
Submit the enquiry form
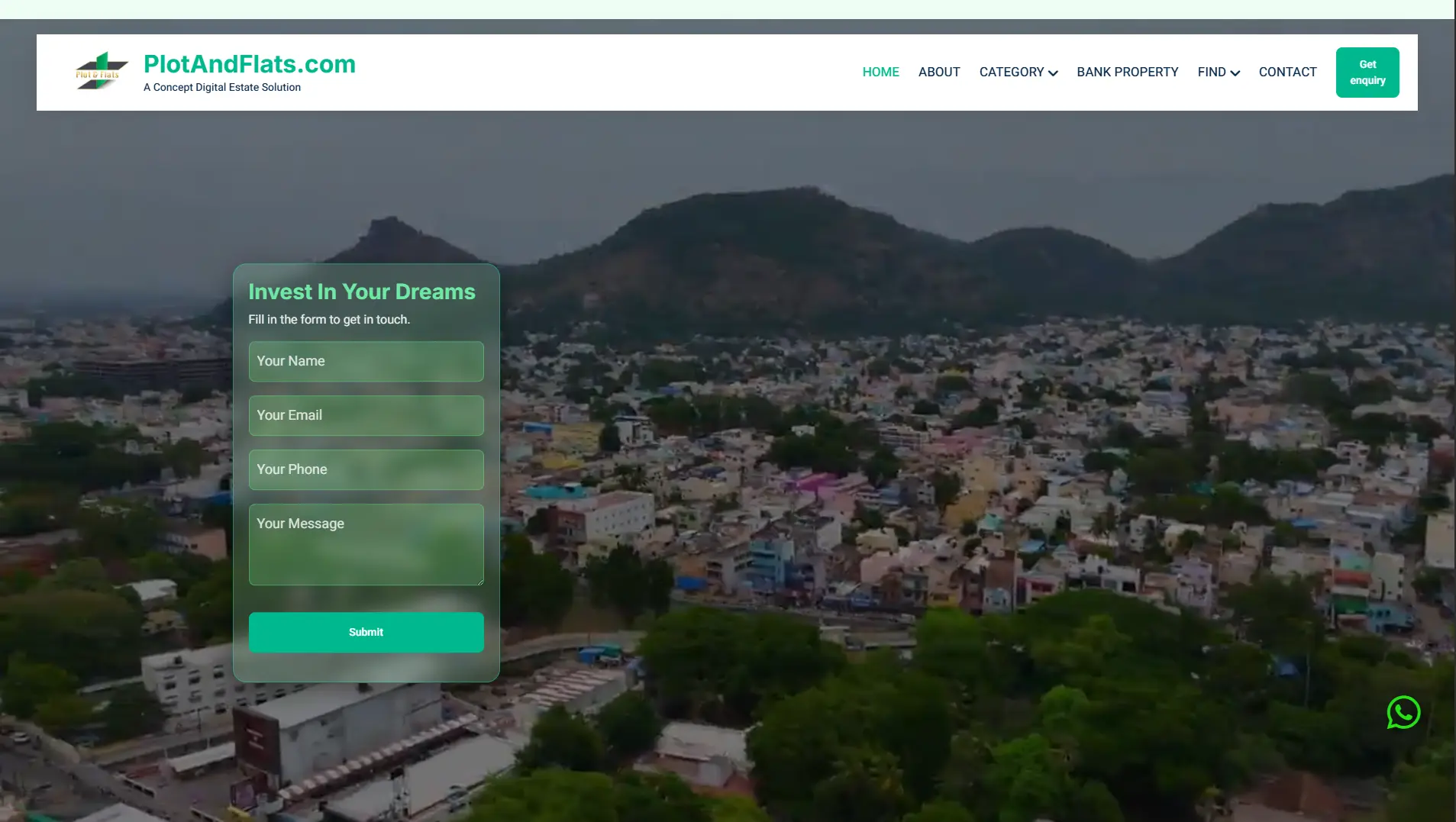pyautogui.click(x=366, y=632)
